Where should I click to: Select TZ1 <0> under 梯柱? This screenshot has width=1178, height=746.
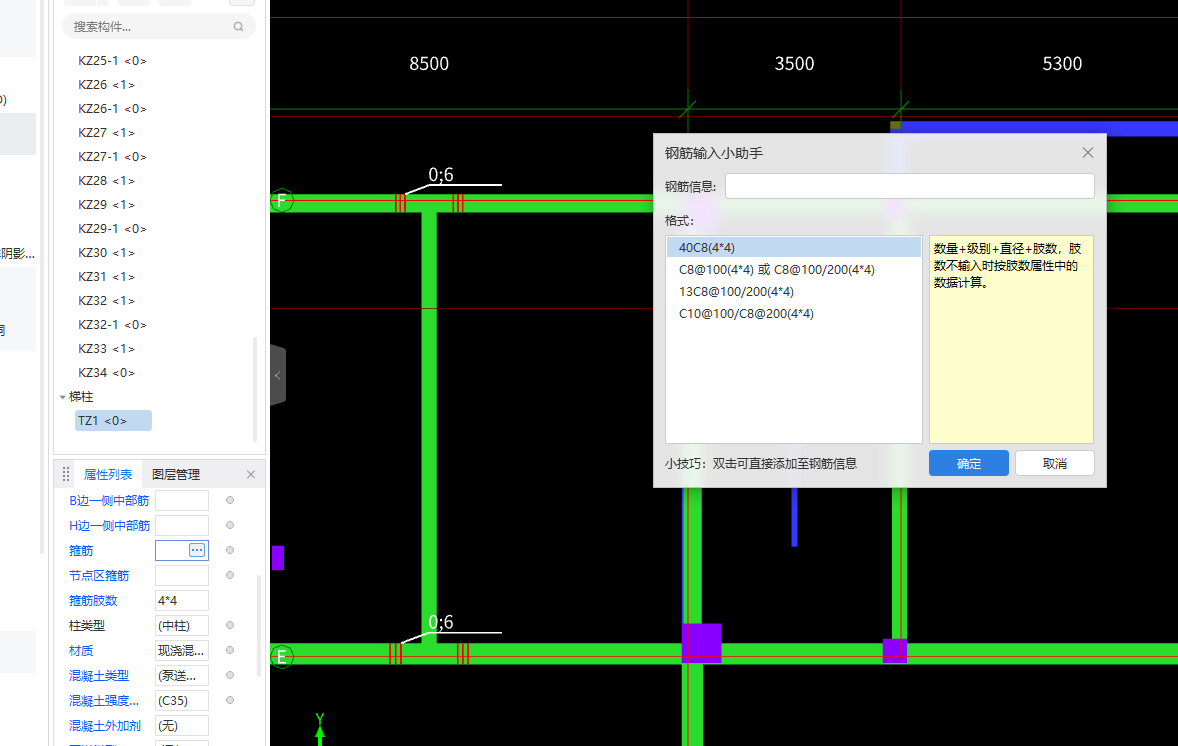coord(113,421)
